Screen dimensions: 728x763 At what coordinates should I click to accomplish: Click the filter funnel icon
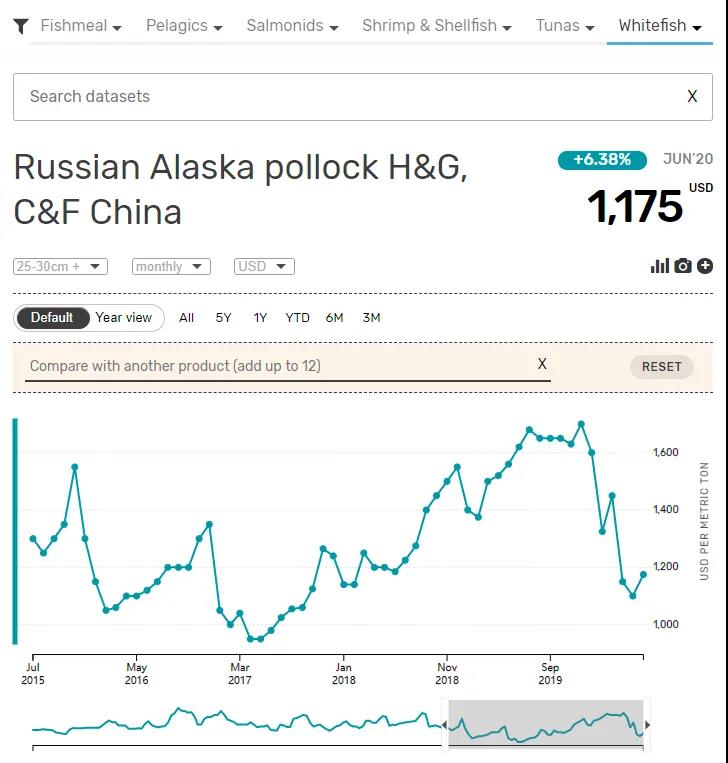tap(21, 26)
